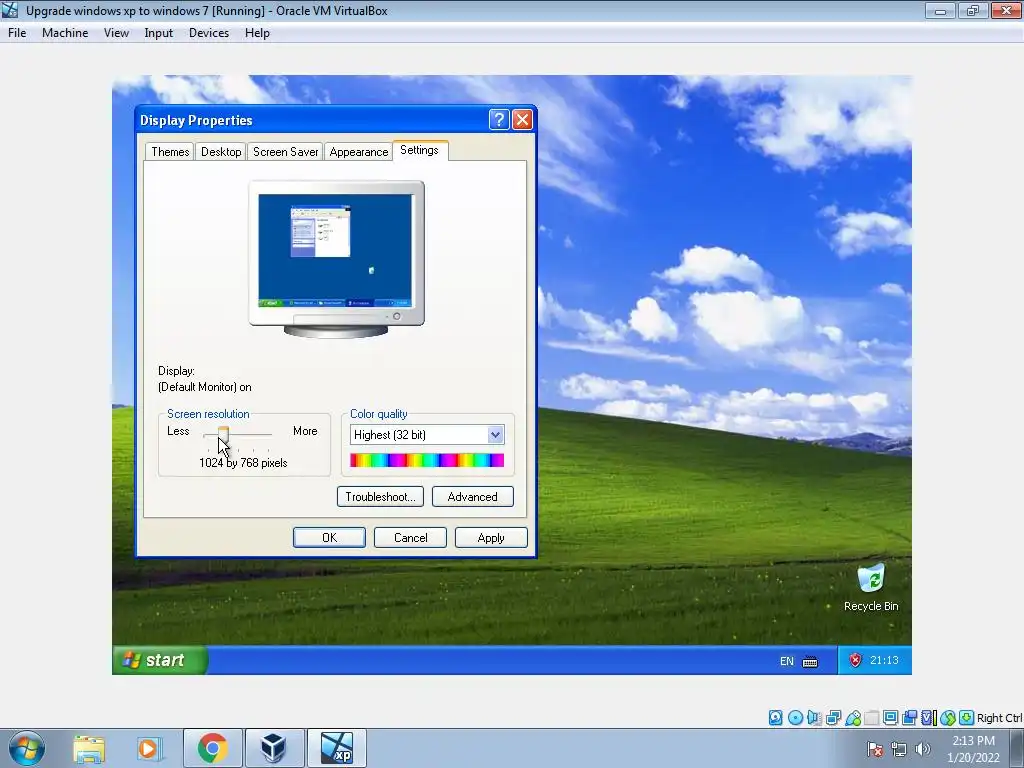Image resolution: width=1024 pixels, height=768 pixels.
Task: Select the Settings tab
Action: pyautogui.click(x=419, y=150)
